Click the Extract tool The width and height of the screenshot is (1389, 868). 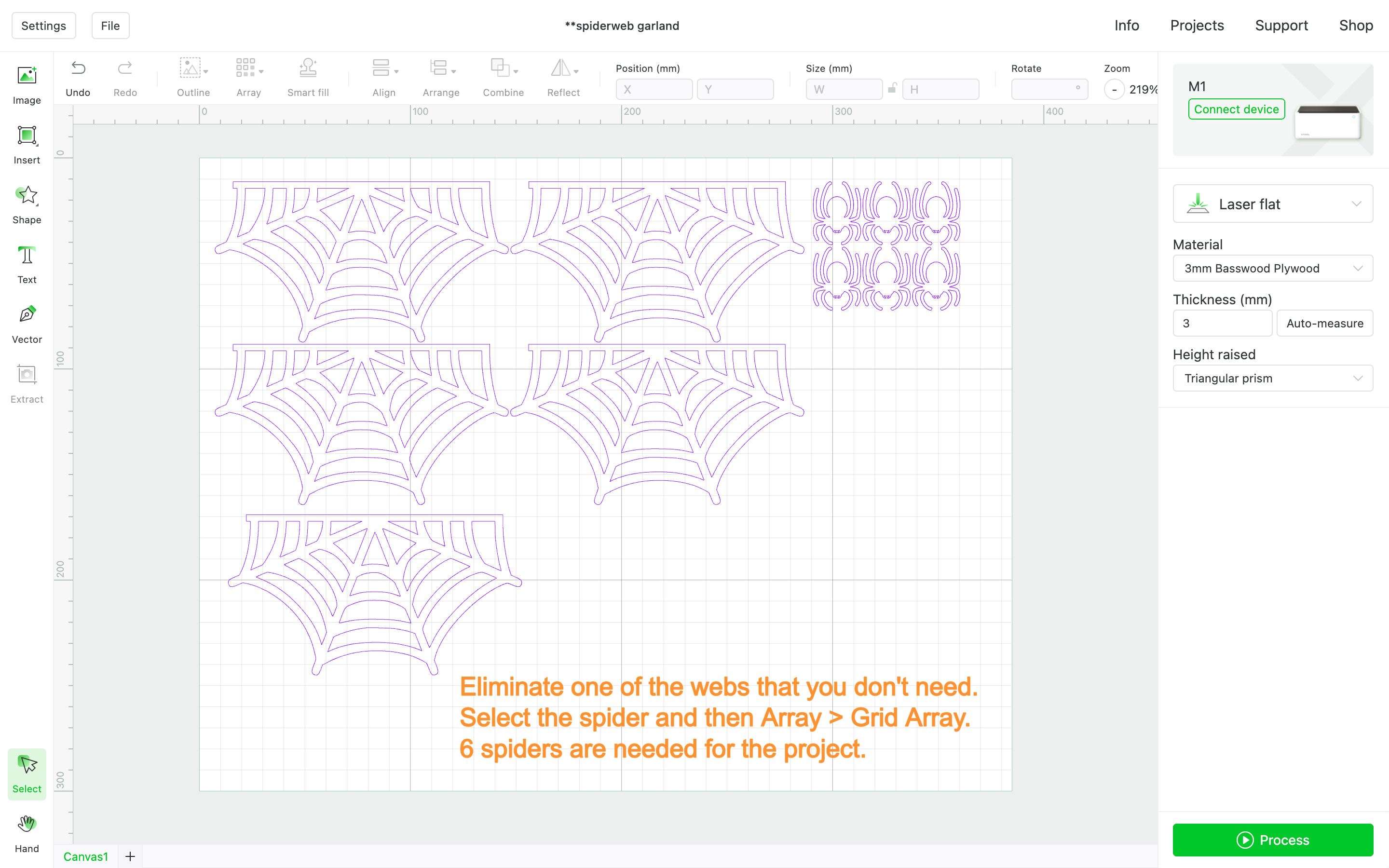tap(27, 383)
